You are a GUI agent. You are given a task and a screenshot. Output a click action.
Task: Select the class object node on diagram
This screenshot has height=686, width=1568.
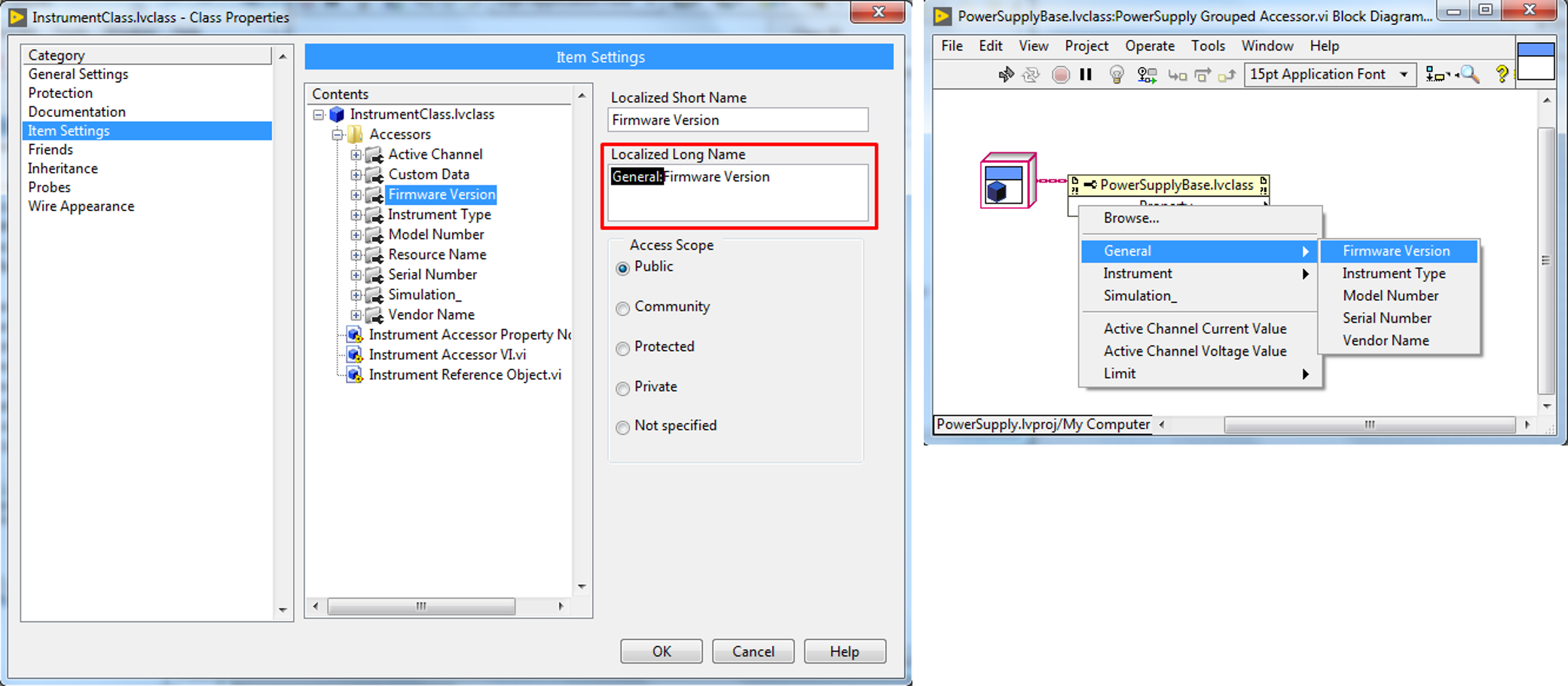(x=1007, y=181)
